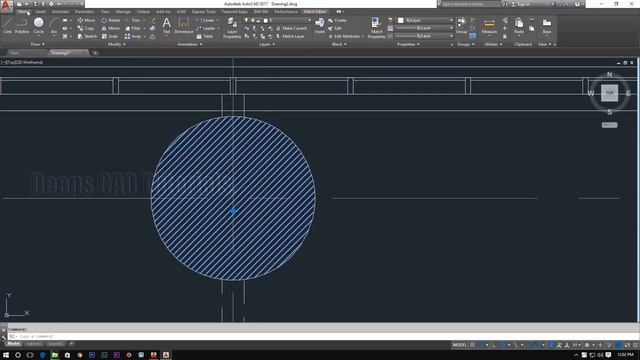Select the Polyline tool
This screenshot has height=360, width=640.
[x=22, y=25]
